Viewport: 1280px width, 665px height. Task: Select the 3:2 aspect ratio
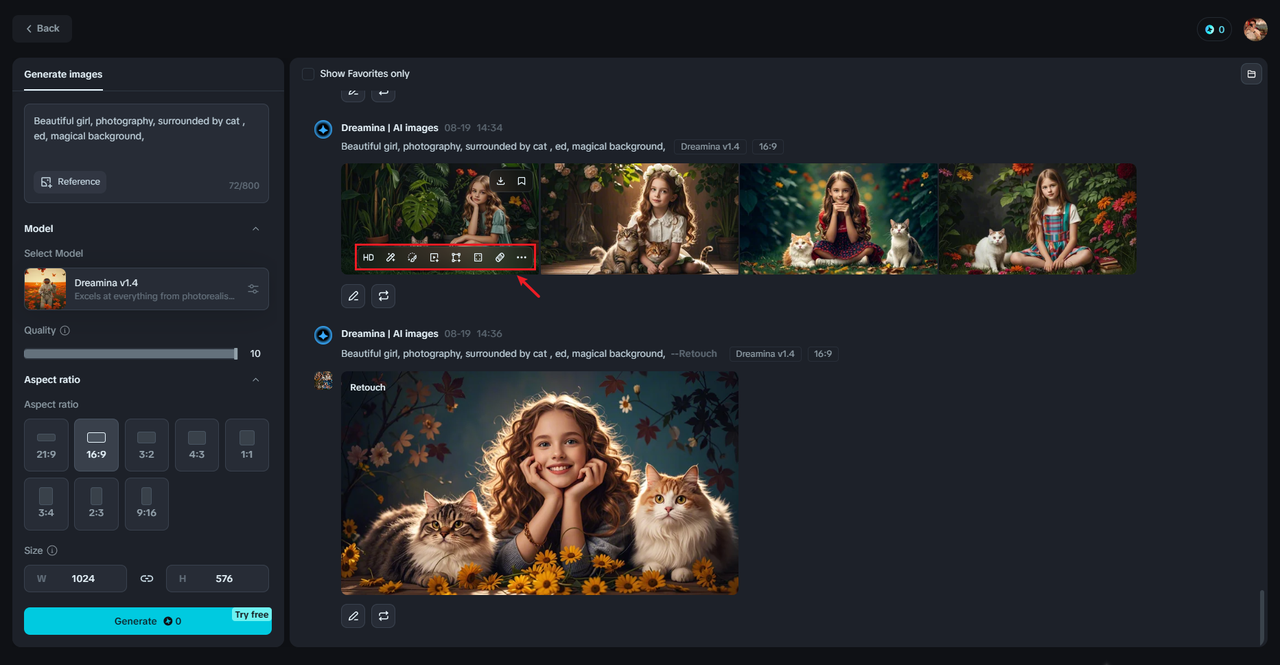pyautogui.click(x=146, y=445)
